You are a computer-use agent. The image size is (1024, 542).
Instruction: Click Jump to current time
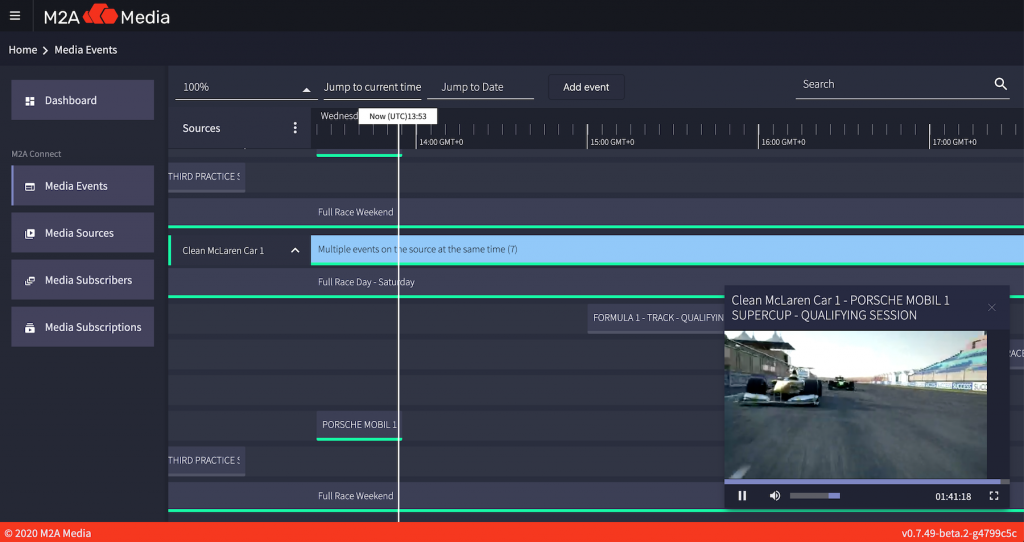coord(372,88)
